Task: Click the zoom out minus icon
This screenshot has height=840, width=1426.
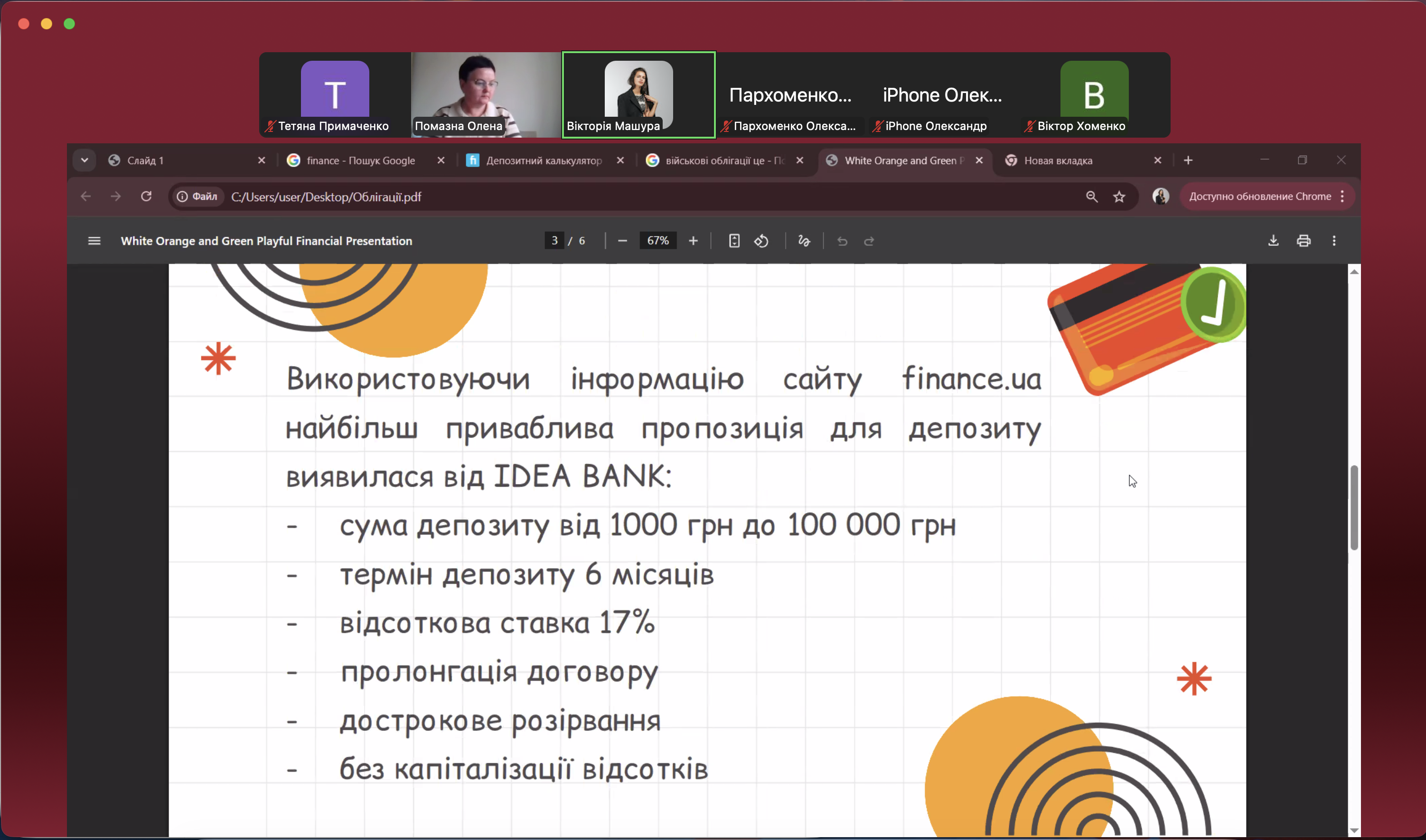Action: [622, 241]
